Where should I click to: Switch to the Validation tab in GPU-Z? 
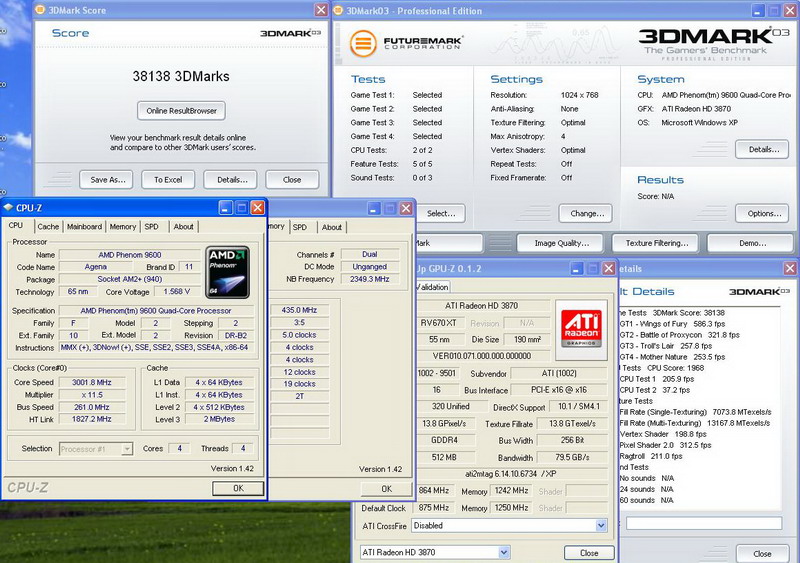pos(432,287)
